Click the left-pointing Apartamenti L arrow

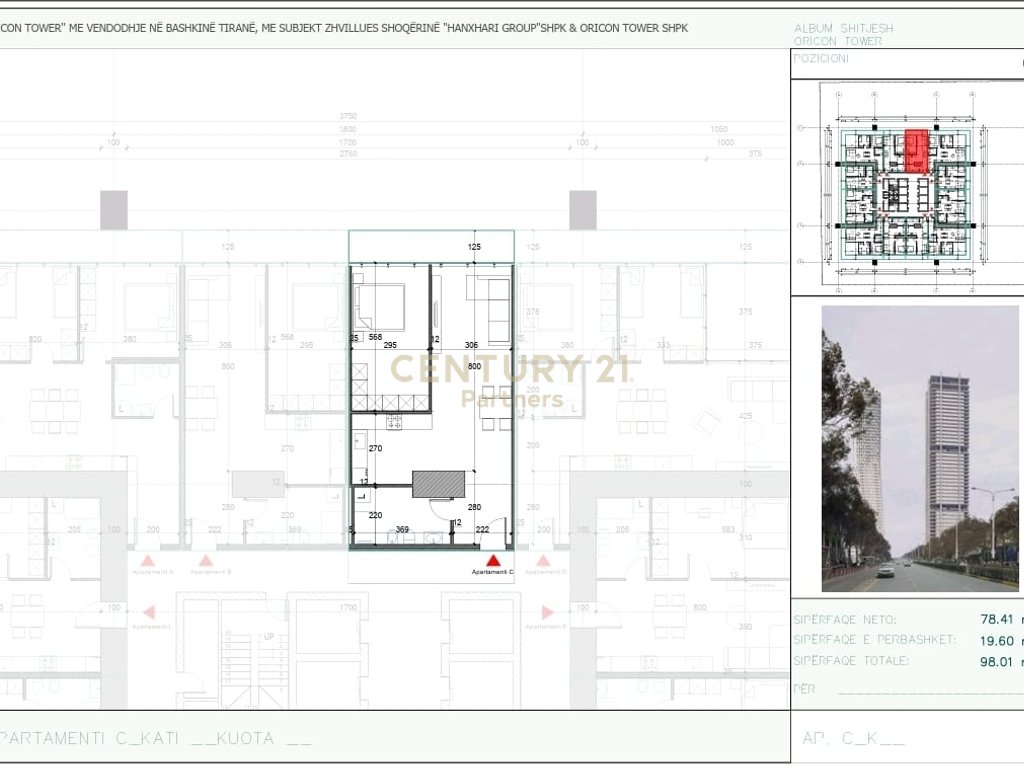pos(148,612)
